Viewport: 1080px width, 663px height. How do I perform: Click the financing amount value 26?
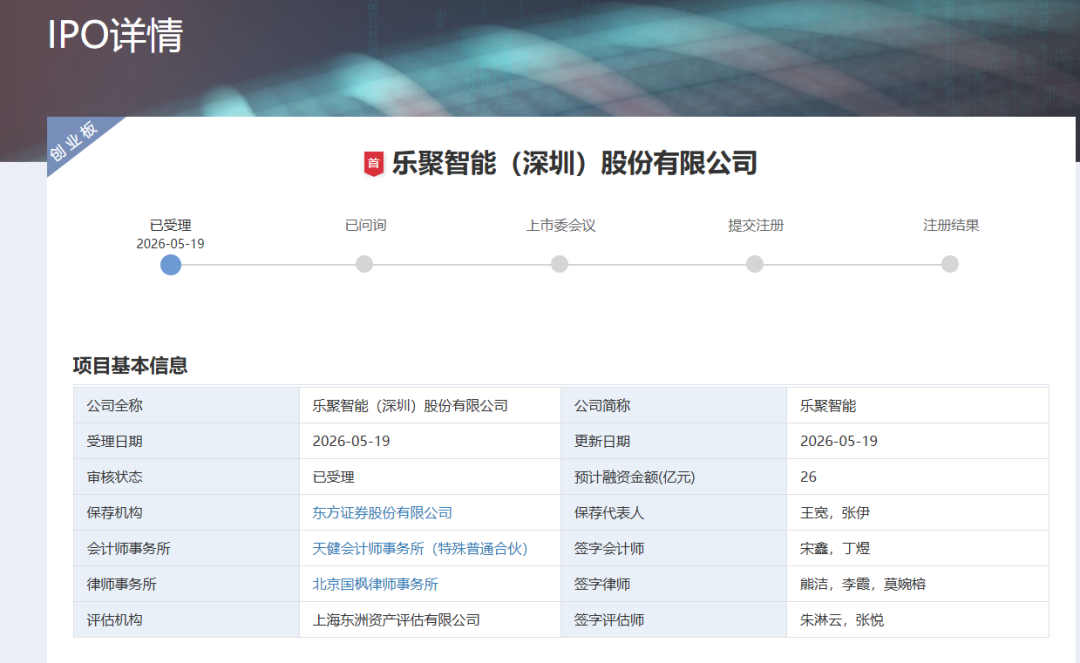pyautogui.click(x=808, y=477)
